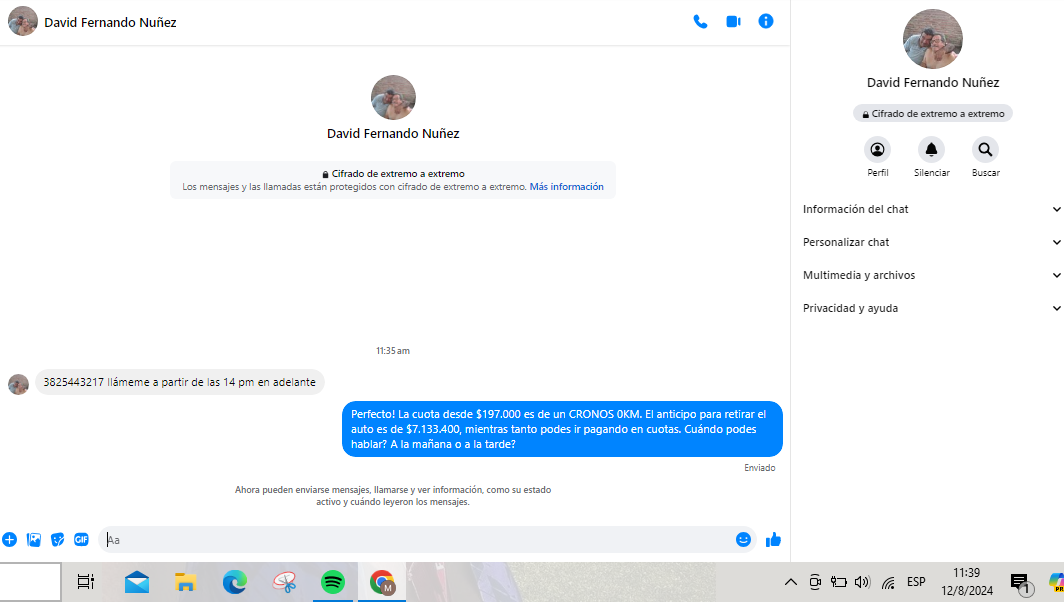Start a voice call with David
The image size is (1064, 602).
click(700, 21)
